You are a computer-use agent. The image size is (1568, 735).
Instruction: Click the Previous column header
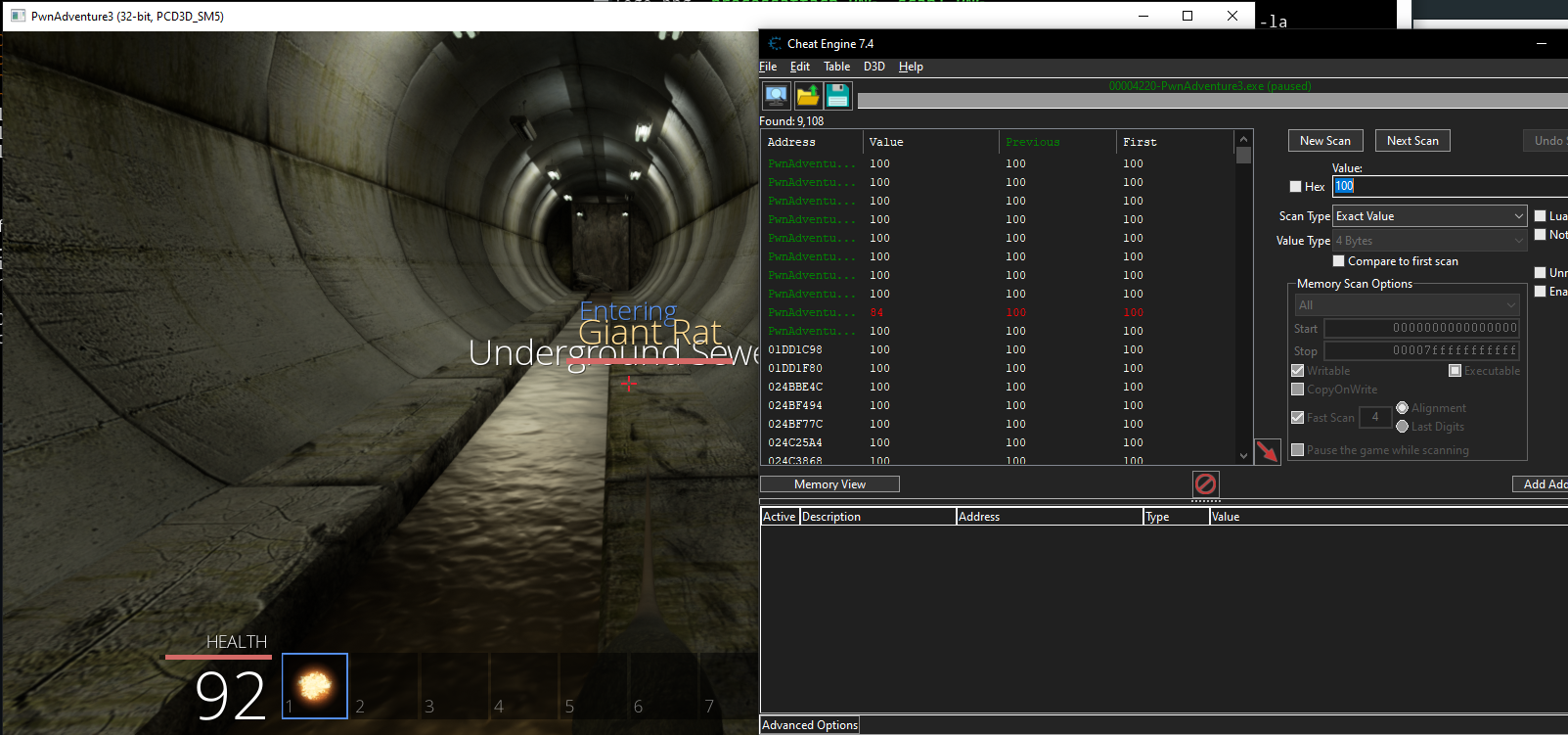tap(1056, 142)
